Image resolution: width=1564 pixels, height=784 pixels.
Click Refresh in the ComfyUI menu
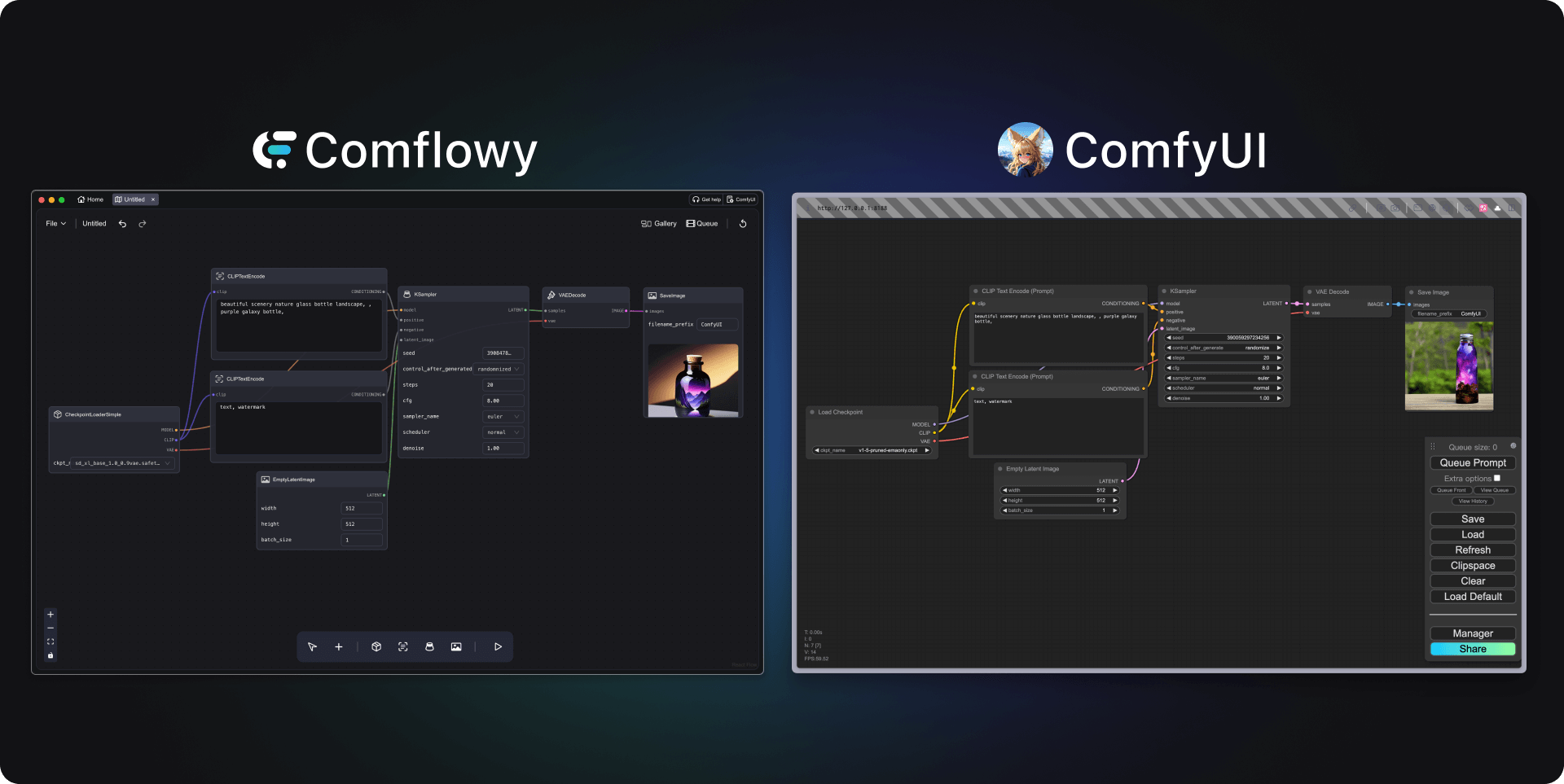click(1473, 550)
